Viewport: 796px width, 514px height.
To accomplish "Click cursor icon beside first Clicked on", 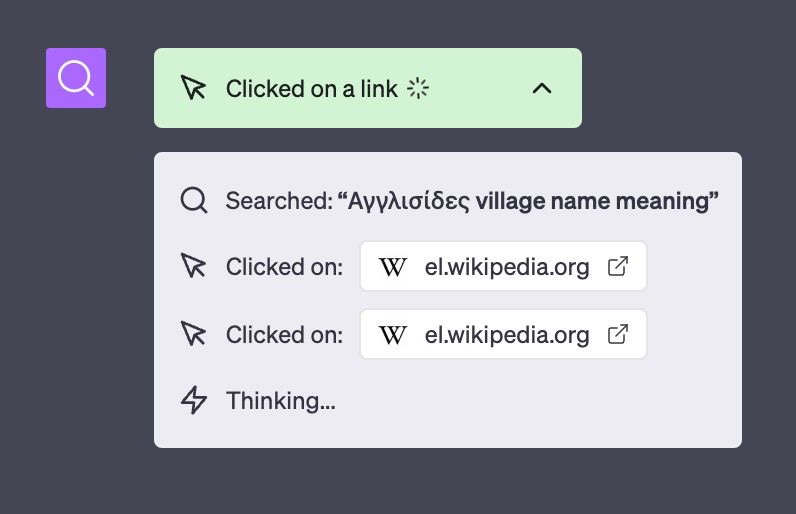I will click(x=194, y=267).
